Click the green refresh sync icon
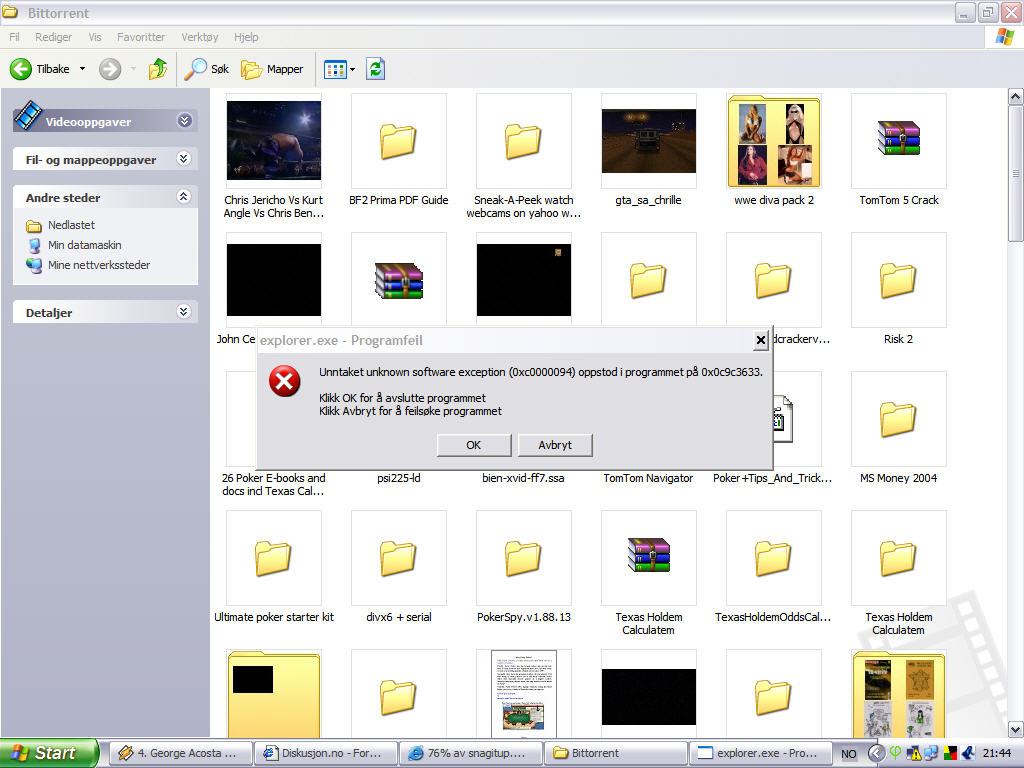 376,69
